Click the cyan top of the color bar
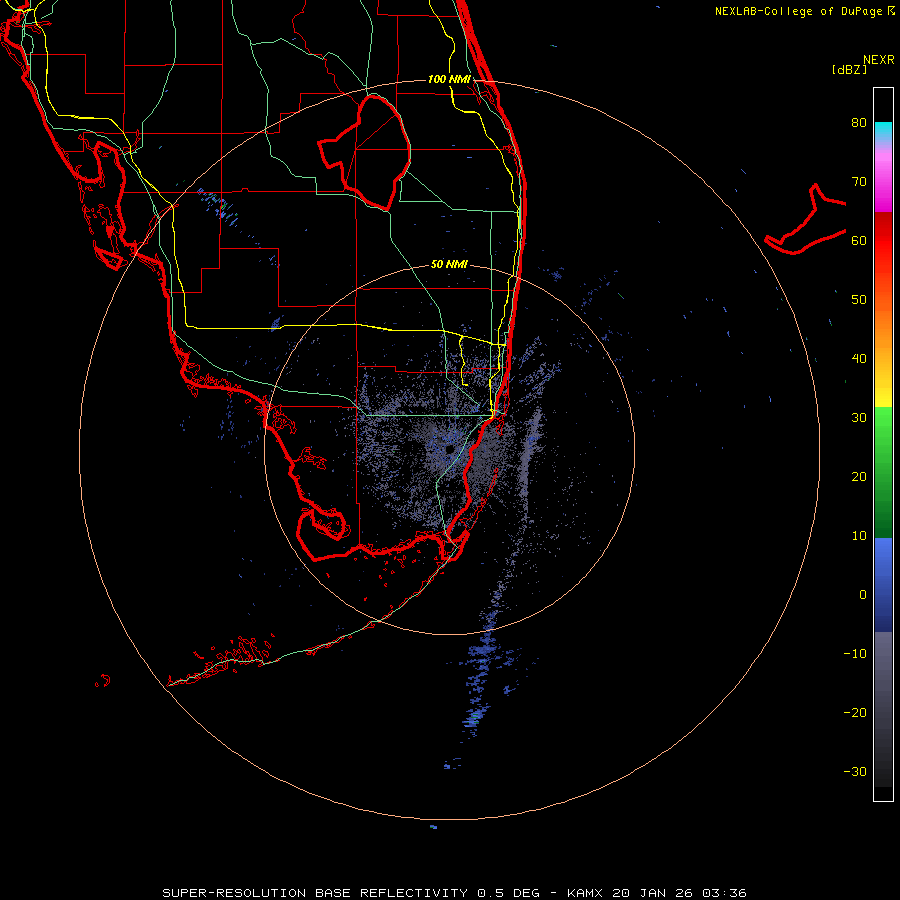The height and width of the screenshot is (900, 900). click(x=883, y=127)
